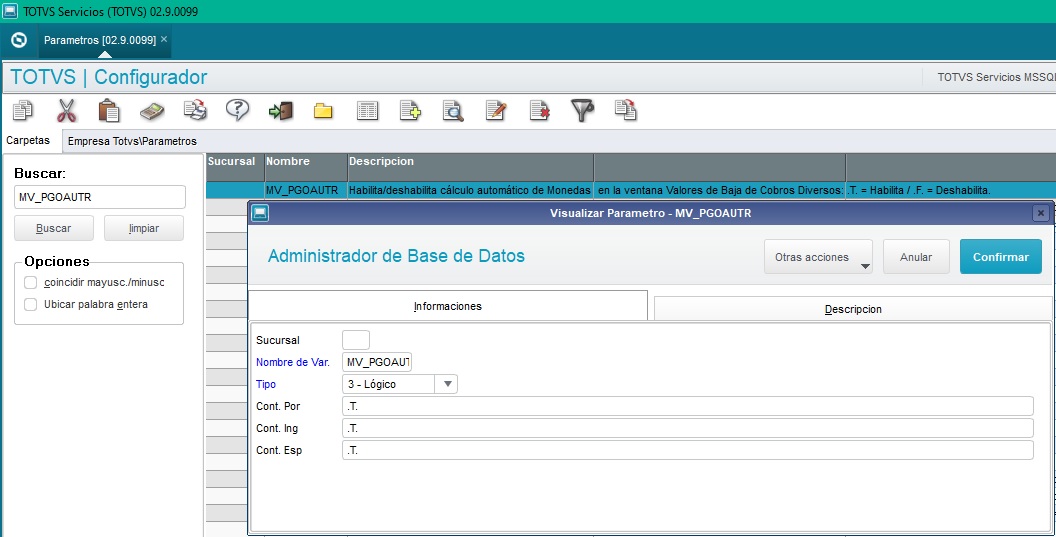Select Empresa Totvs\Parametros tab

click(x=132, y=141)
